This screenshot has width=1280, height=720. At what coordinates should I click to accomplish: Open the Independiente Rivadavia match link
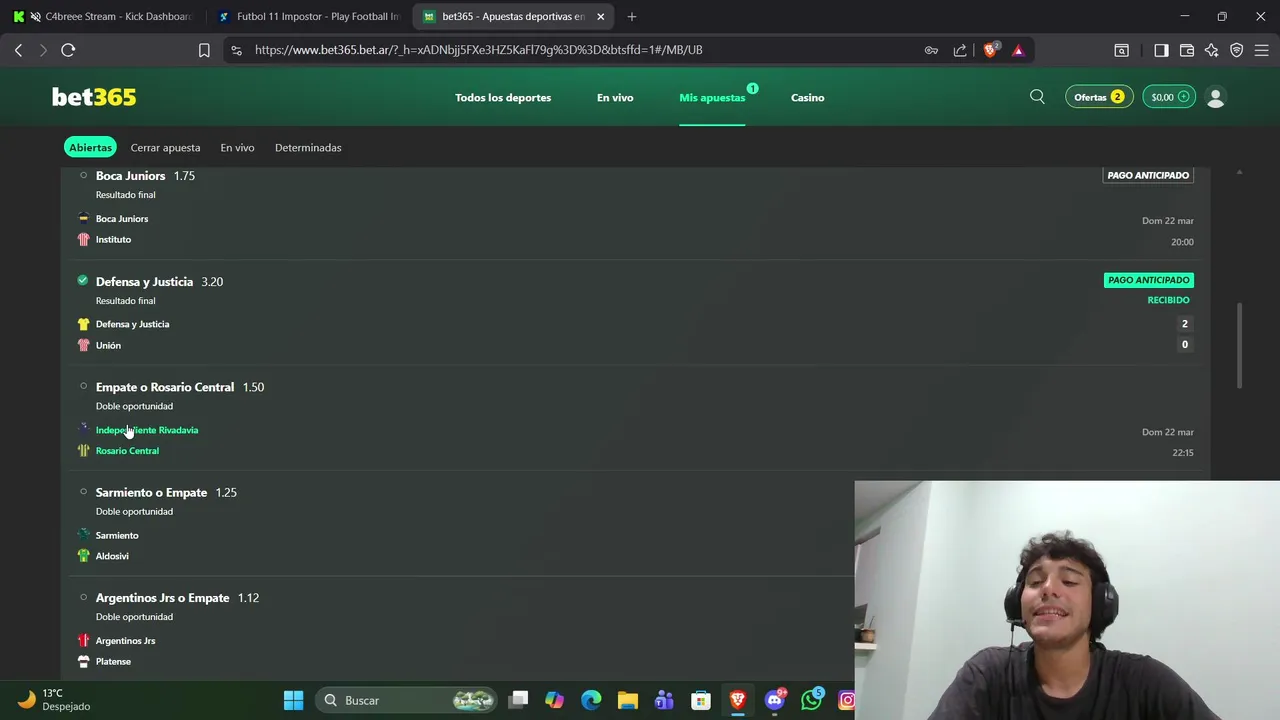click(147, 430)
